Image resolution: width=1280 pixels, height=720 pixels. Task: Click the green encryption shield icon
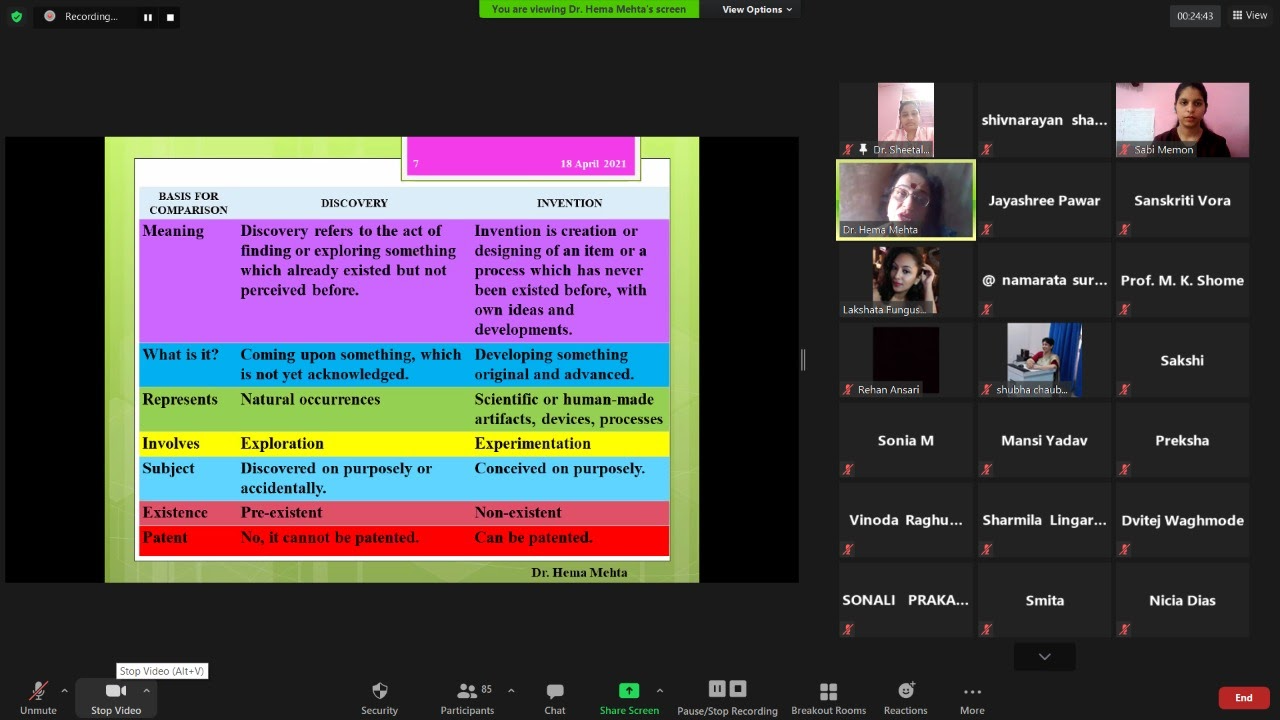pos(16,16)
